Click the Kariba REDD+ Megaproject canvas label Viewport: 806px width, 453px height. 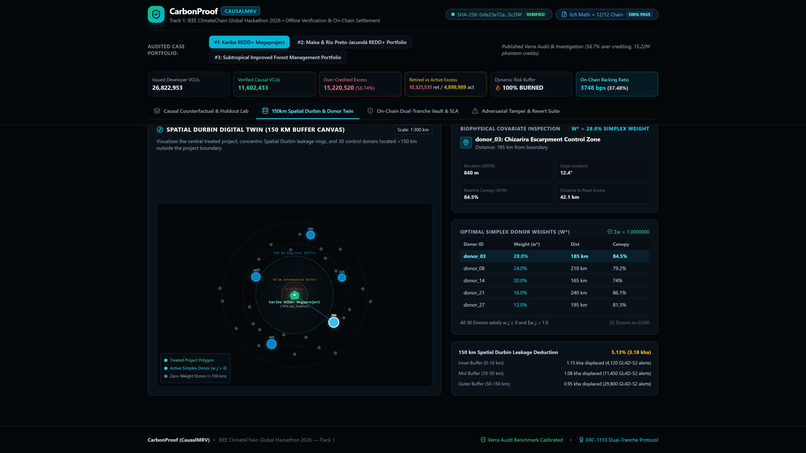pos(295,302)
